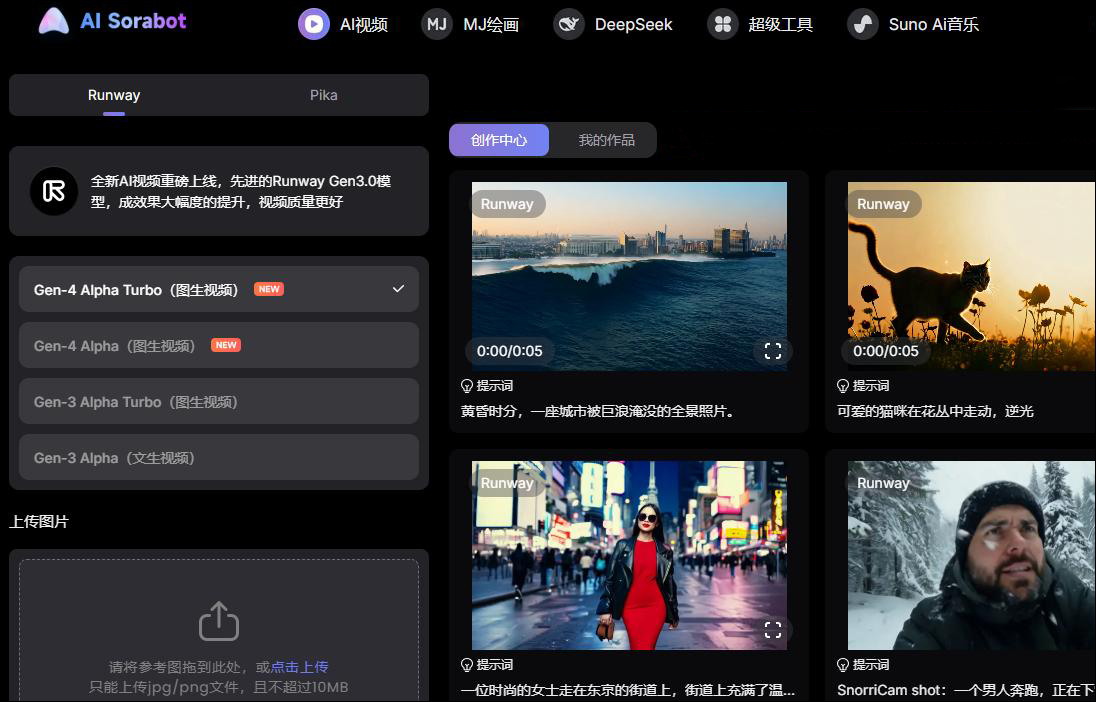Click 提示词 label under Tokyo woman video
This screenshot has height=702, width=1096.
(x=495, y=665)
